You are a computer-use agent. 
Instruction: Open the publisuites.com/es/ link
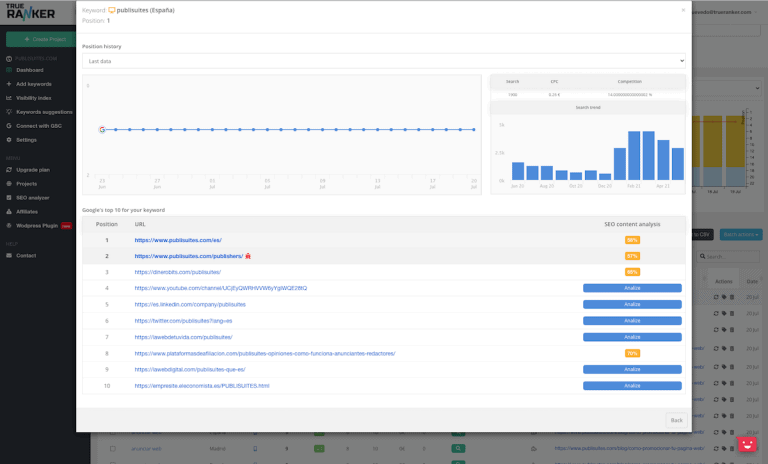point(178,240)
